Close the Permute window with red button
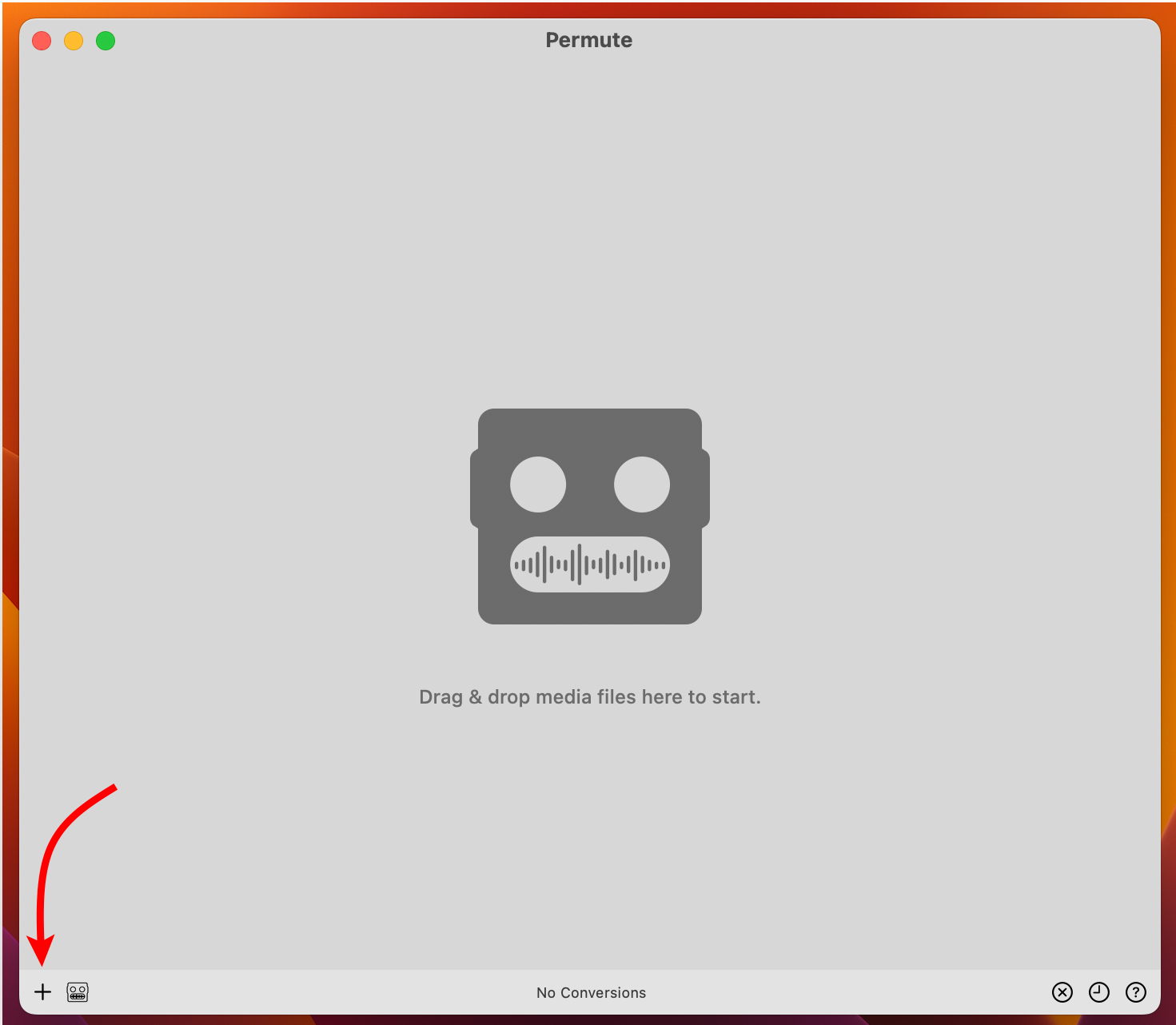Viewport: 1176px width, 1025px height. pos(42,41)
